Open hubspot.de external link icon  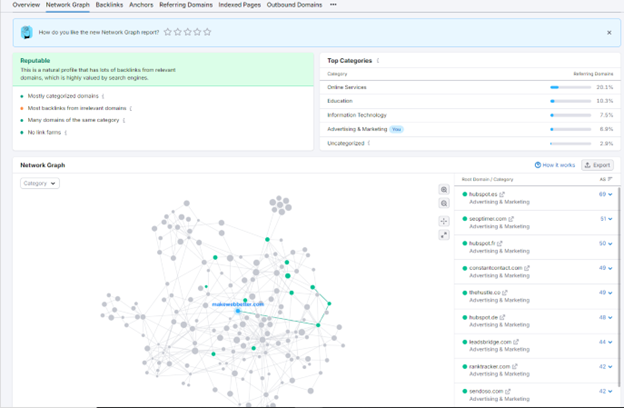coord(502,317)
